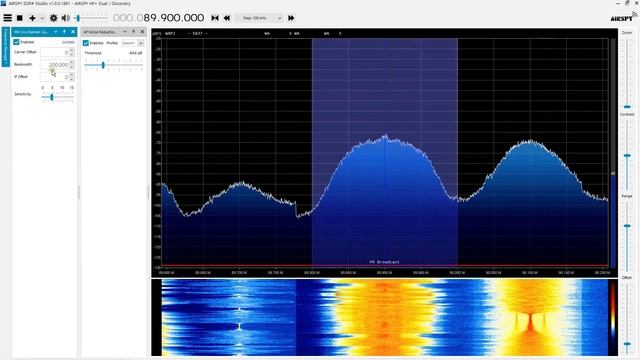Open the FM Co-Channel panel options arrow
Screen dimensions: 640x360
[56, 32]
